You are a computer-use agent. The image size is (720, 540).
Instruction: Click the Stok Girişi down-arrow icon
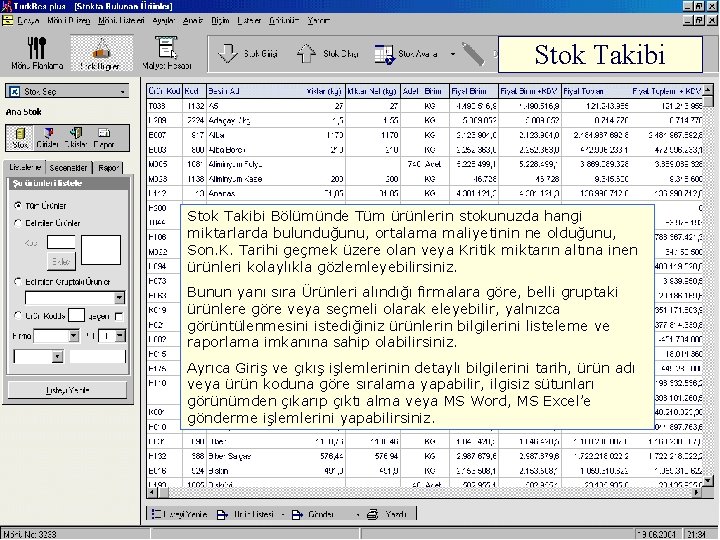227,53
